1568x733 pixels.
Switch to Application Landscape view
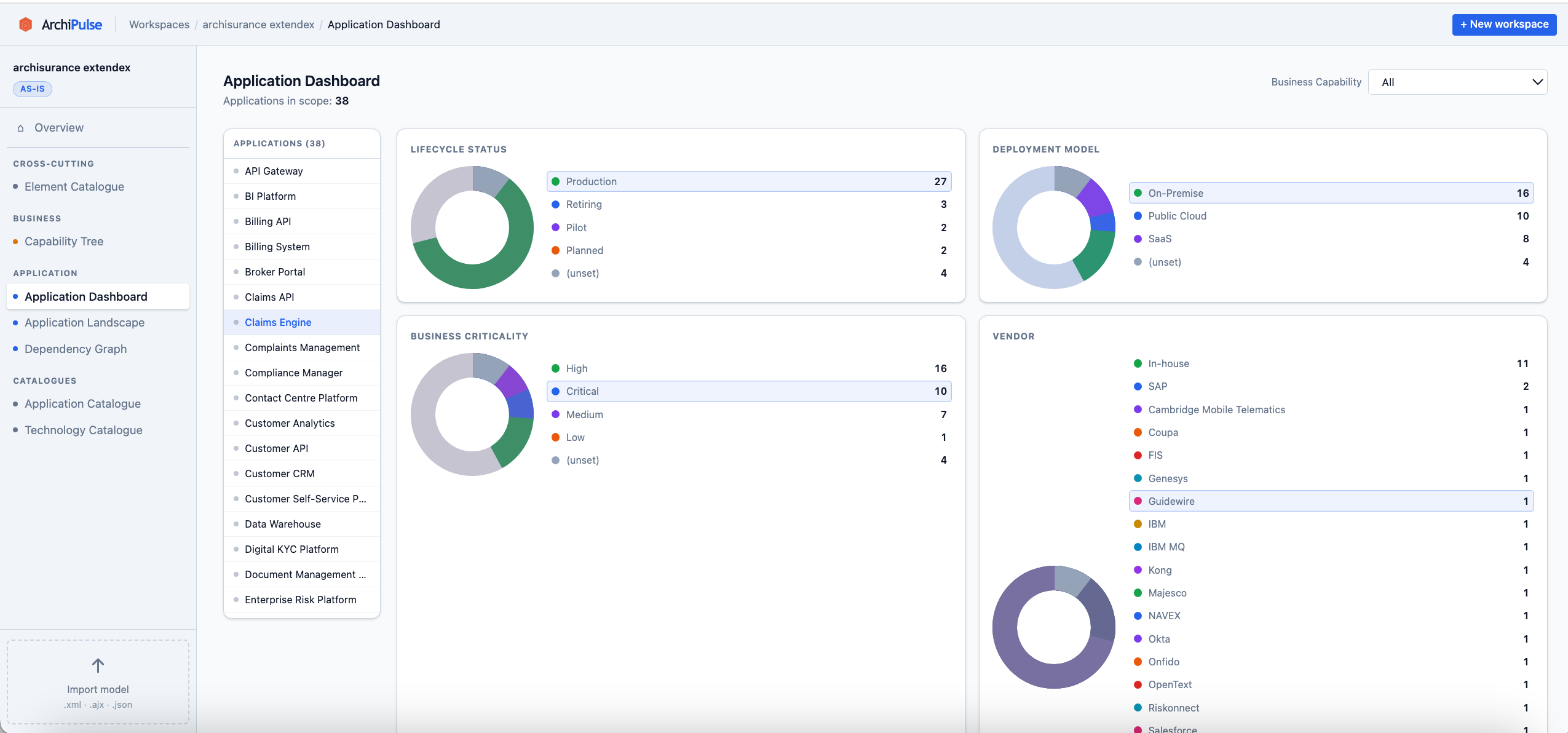click(84, 322)
